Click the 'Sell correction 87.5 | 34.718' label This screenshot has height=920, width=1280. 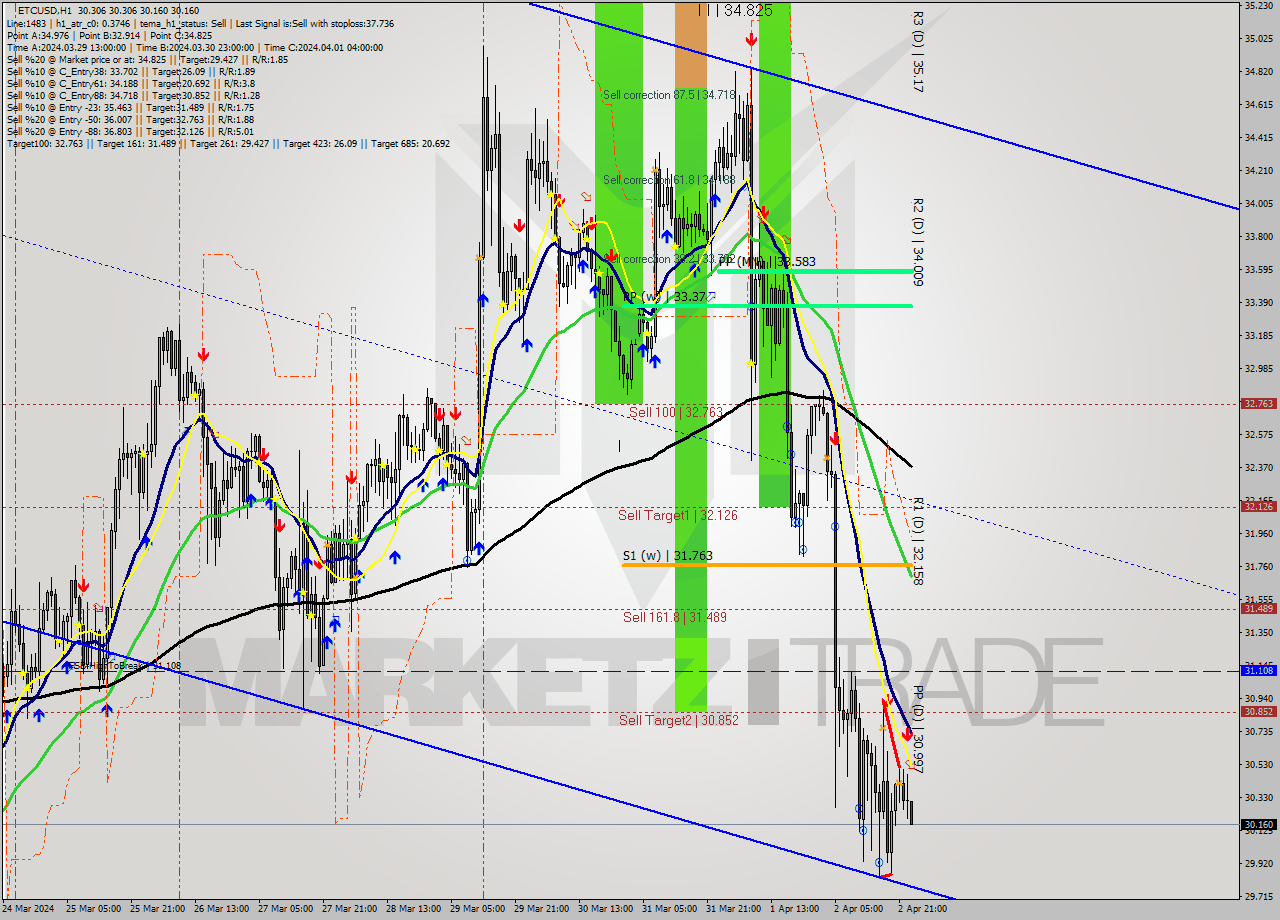[669, 95]
